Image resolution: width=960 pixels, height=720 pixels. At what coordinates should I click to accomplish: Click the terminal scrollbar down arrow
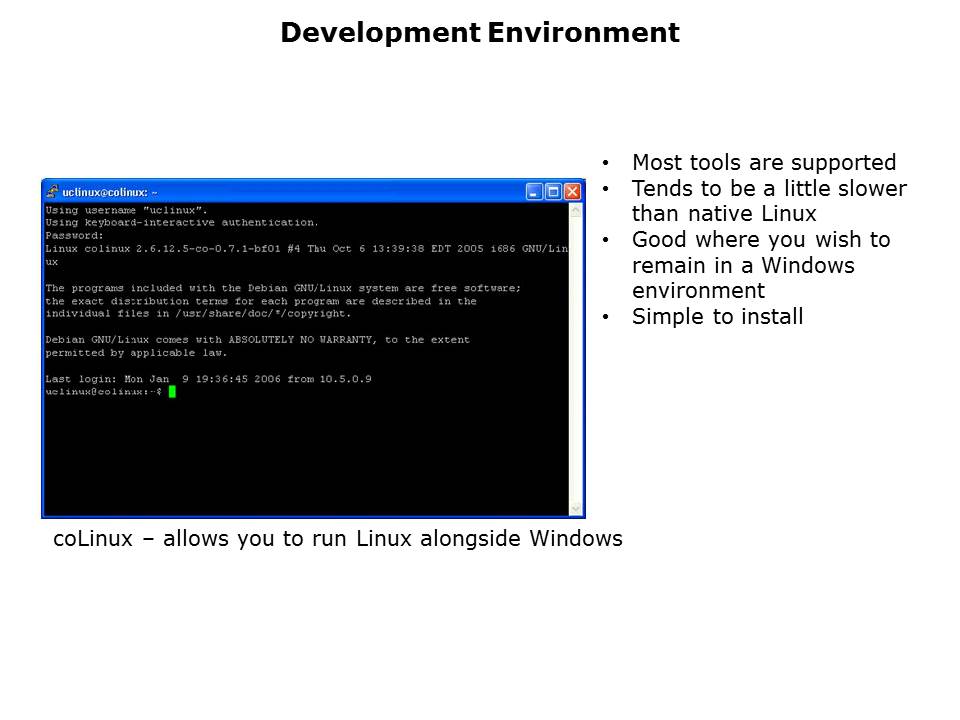pyautogui.click(x=575, y=508)
